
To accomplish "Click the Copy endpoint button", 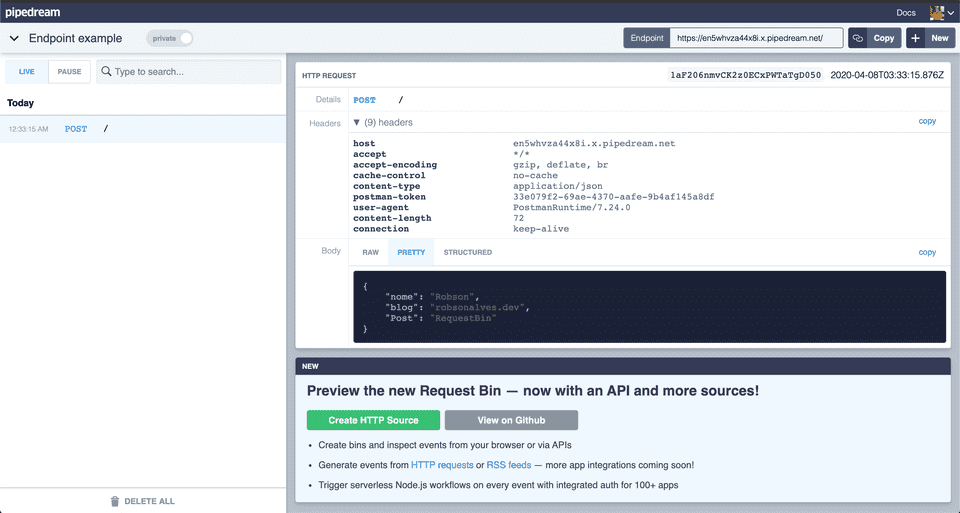I will pyautogui.click(x=883, y=38).
